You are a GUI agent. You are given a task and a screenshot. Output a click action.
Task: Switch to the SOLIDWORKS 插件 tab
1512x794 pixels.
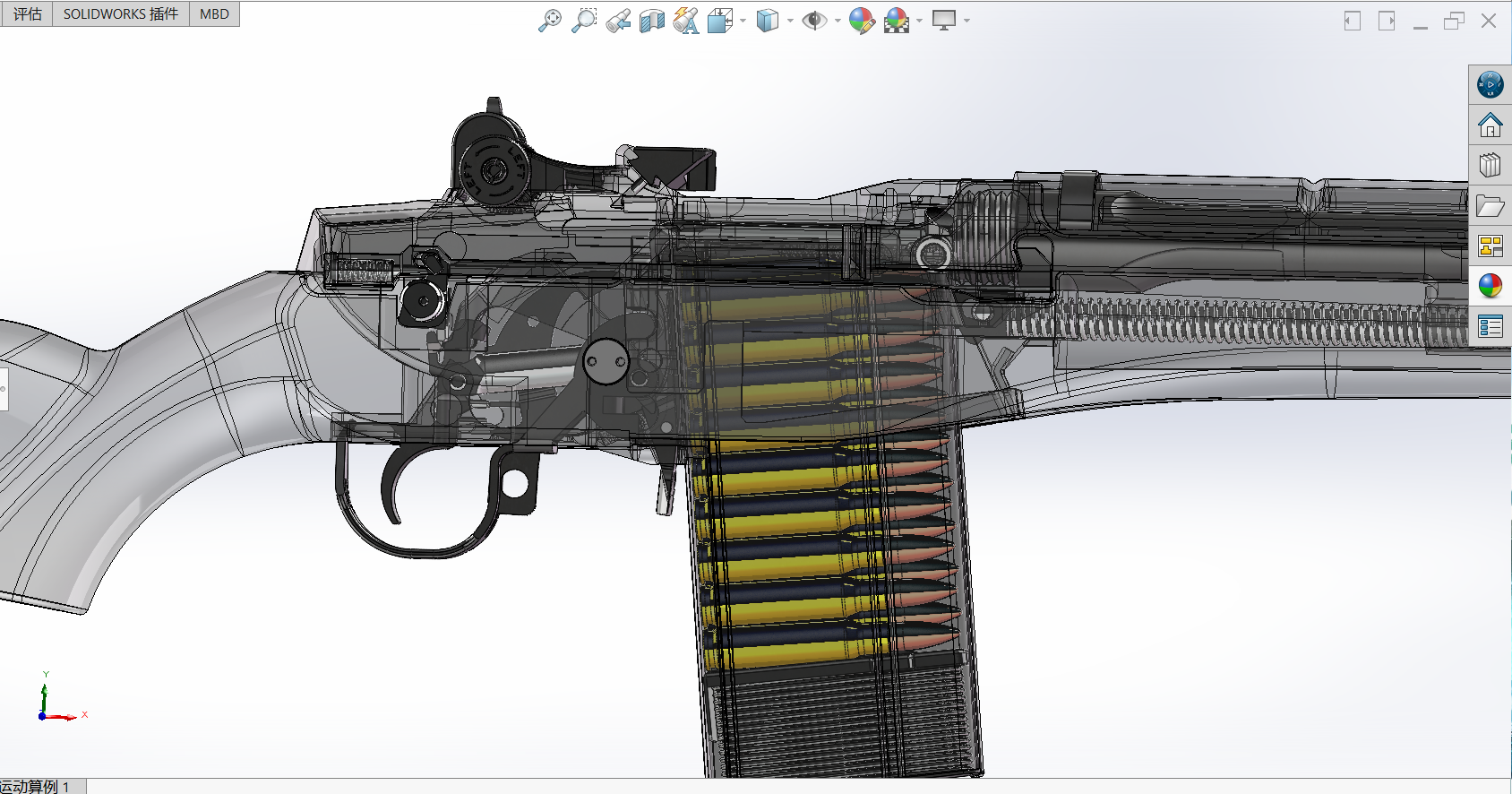pyautogui.click(x=121, y=13)
